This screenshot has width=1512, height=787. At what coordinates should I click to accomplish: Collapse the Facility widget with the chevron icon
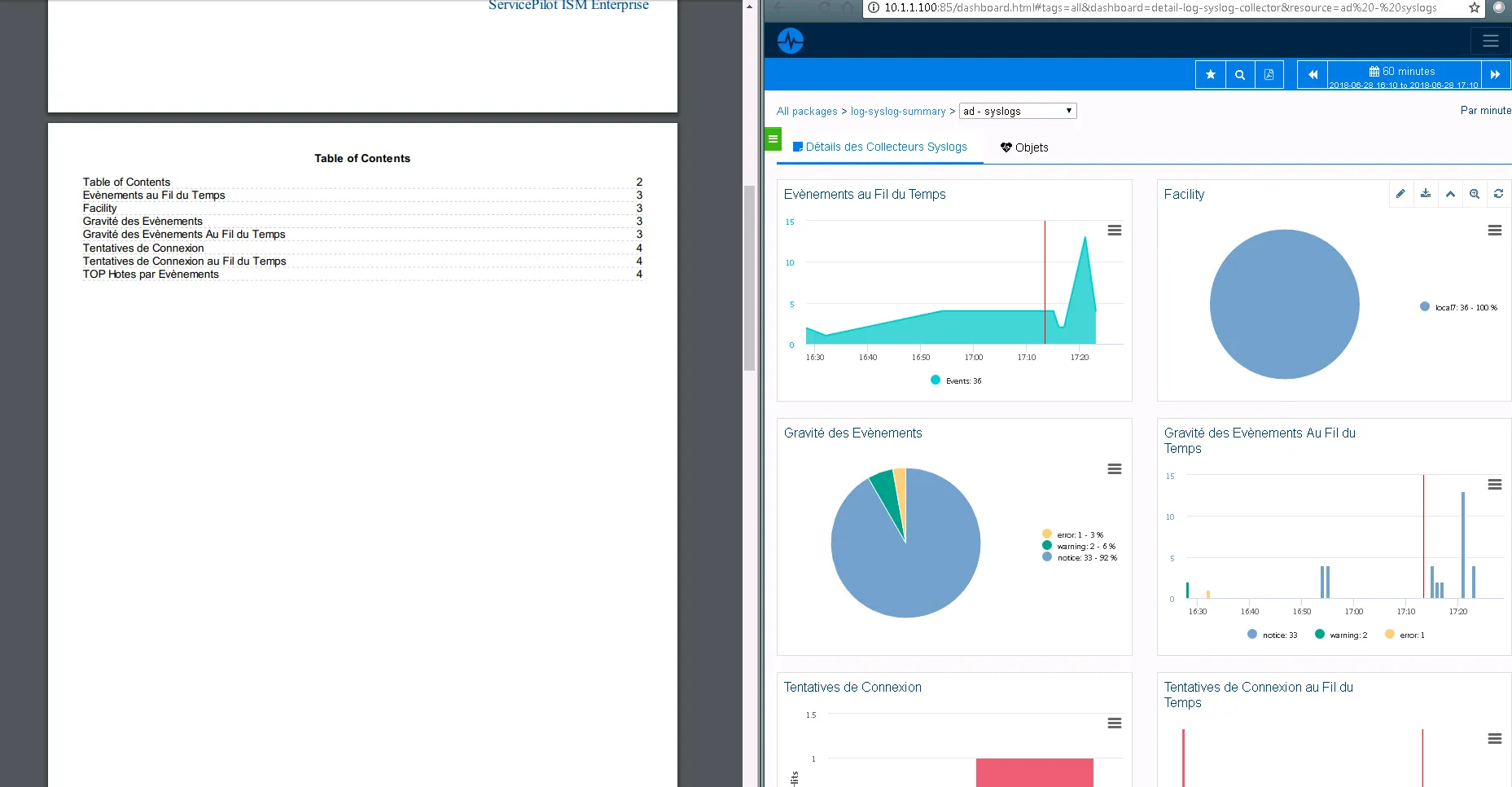point(1450,194)
